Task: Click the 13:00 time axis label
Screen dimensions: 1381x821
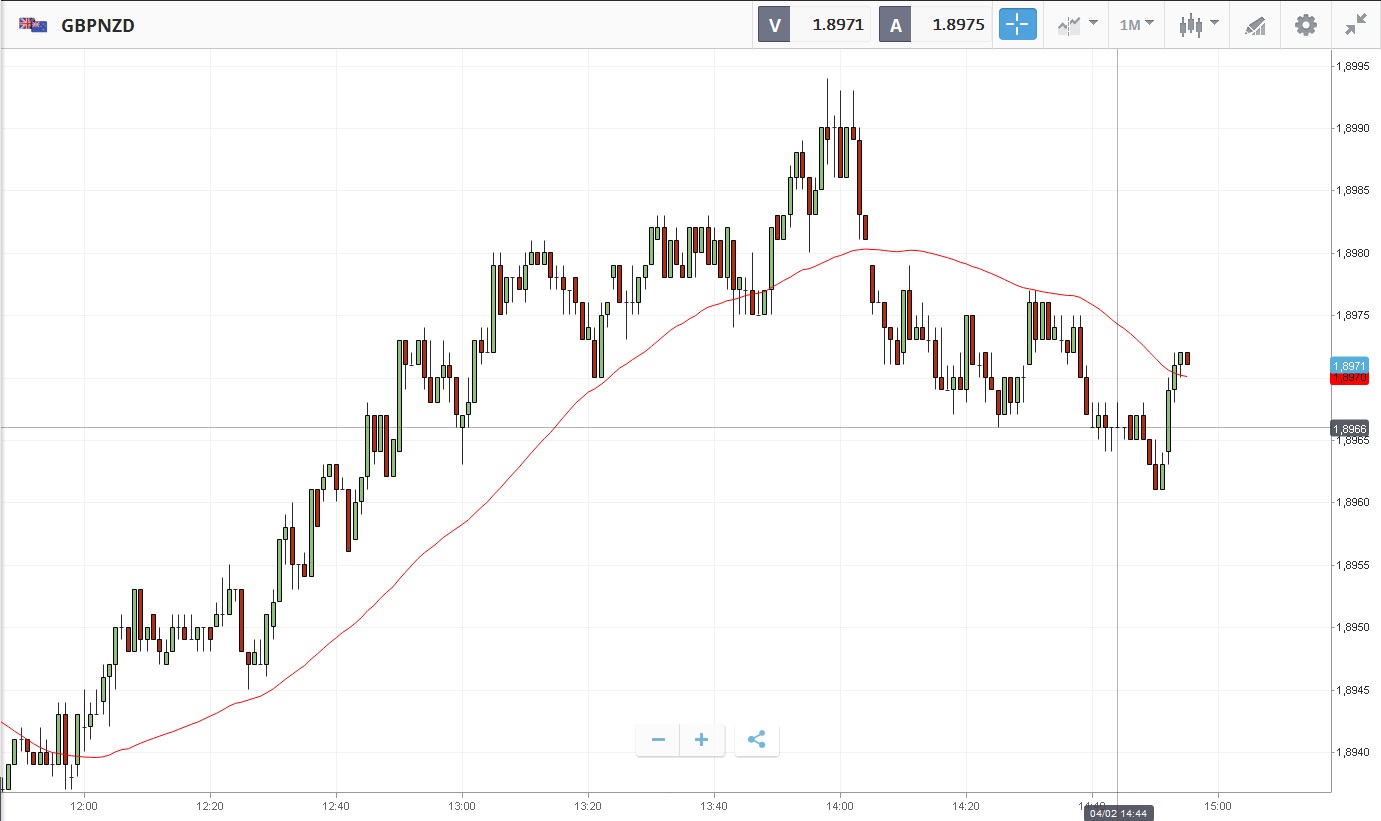Action: [x=462, y=804]
